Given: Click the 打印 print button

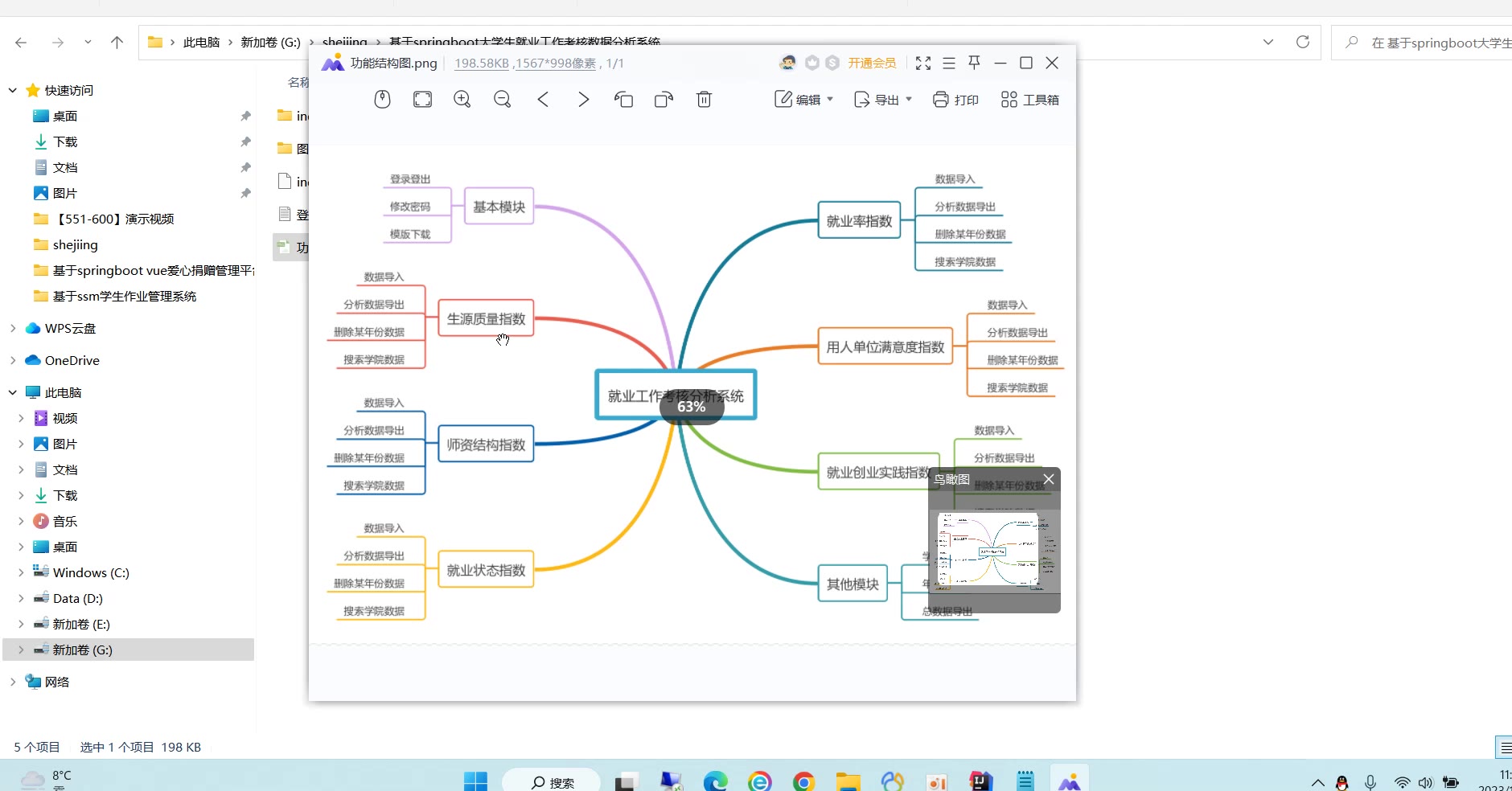Looking at the screenshot, I should [955, 100].
